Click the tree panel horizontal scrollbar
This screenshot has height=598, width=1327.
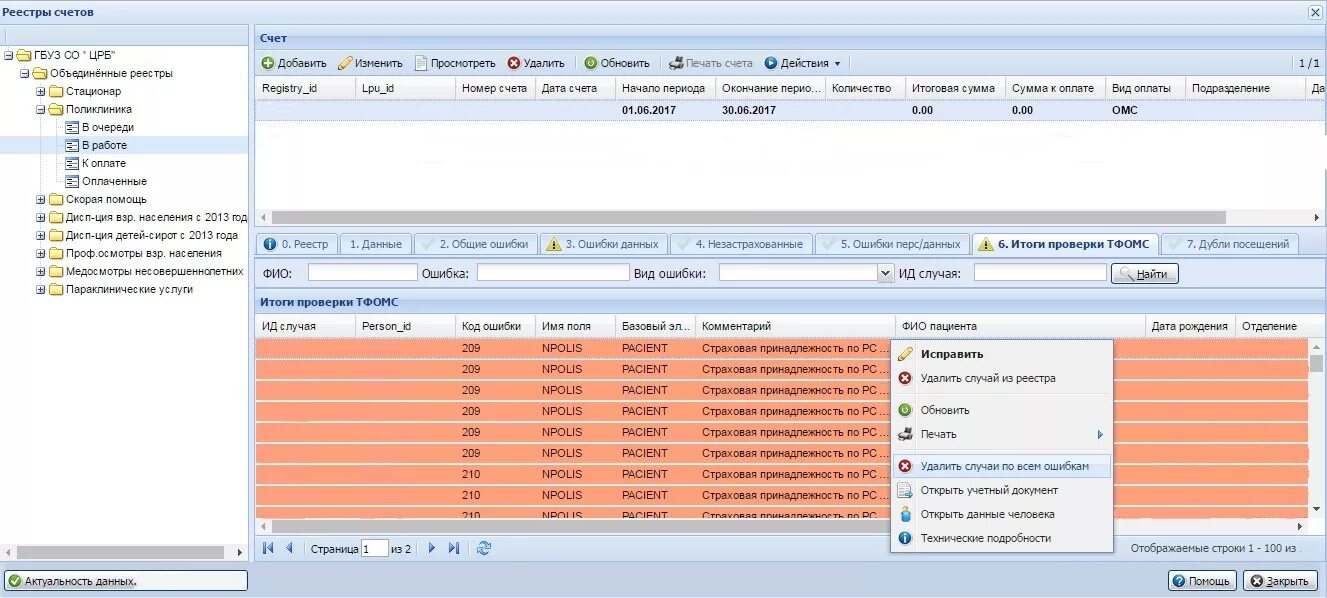tap(120, 552)
